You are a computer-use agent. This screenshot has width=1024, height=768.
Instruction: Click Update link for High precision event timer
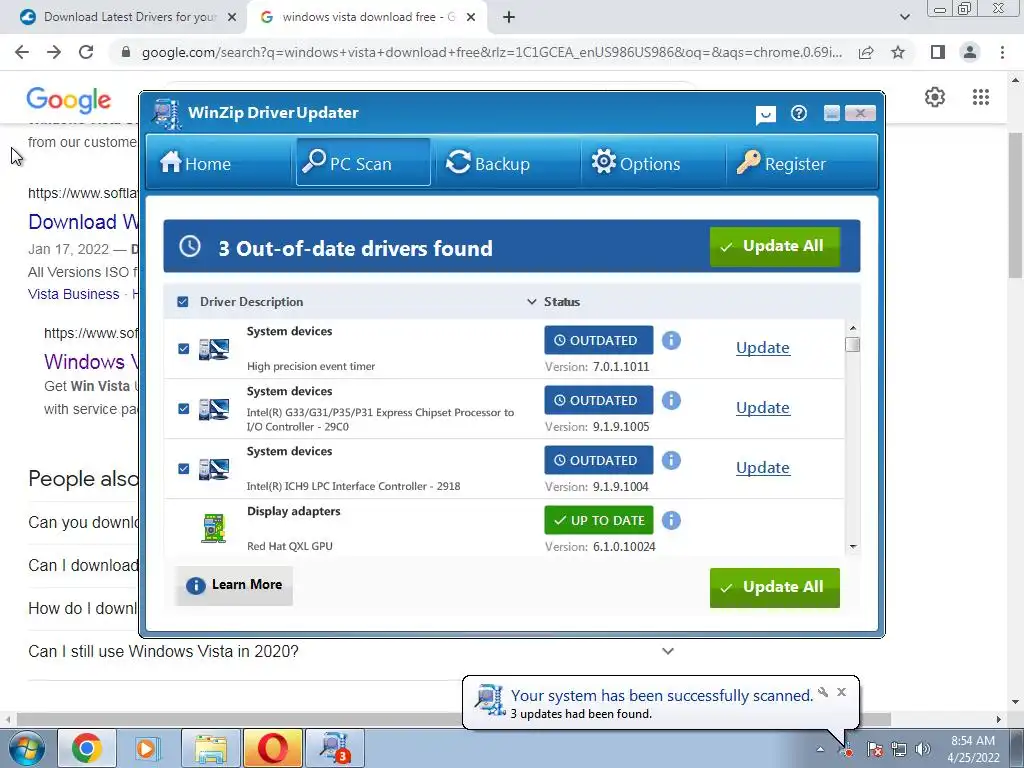[x=763, y=348]
